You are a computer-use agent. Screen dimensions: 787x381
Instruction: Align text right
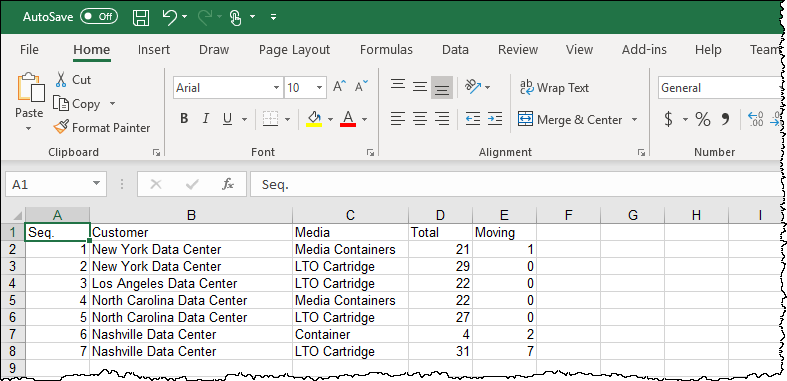(x=442, y=119)
